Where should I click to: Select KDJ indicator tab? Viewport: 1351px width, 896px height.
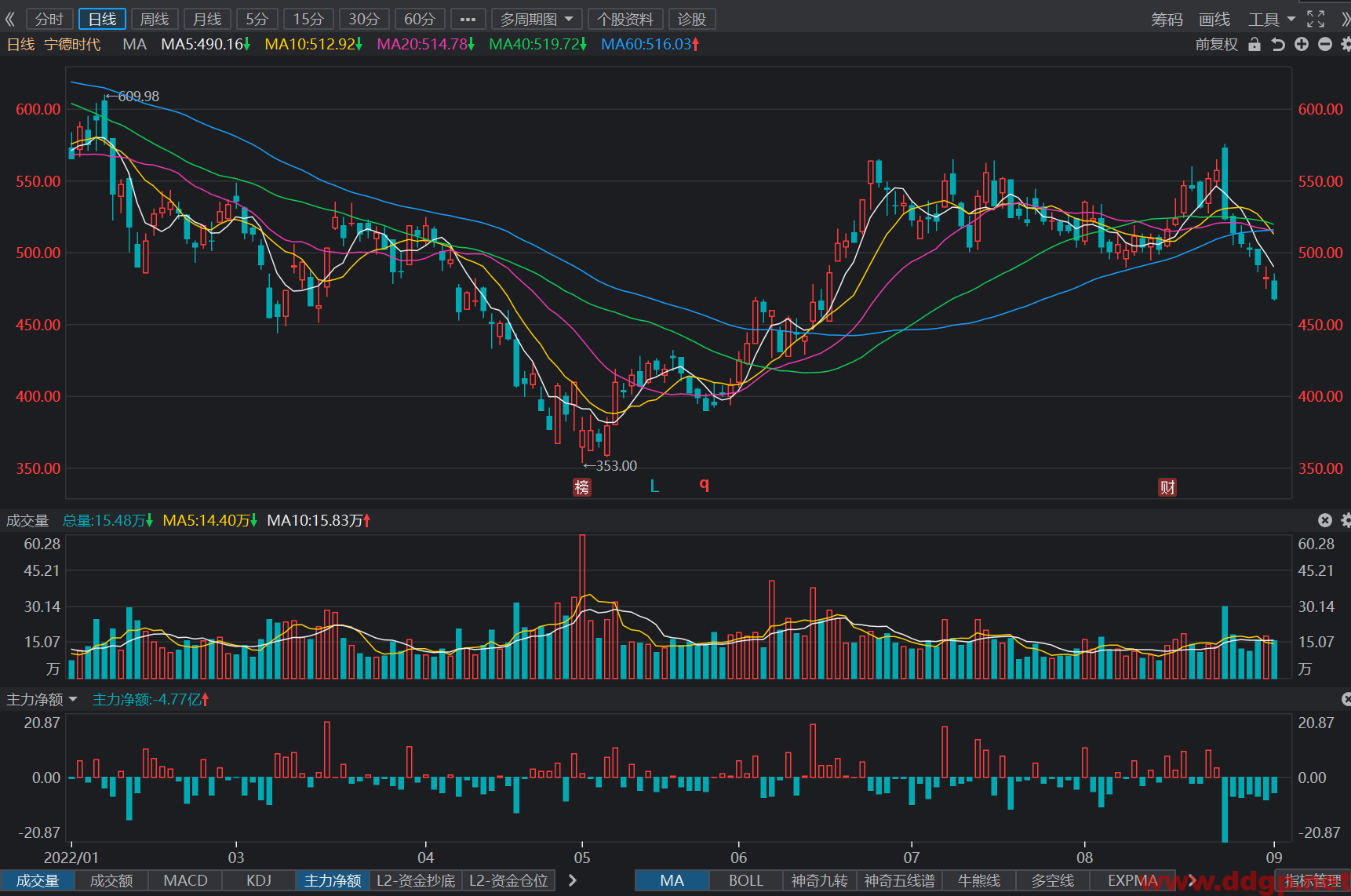pos(259,880)
